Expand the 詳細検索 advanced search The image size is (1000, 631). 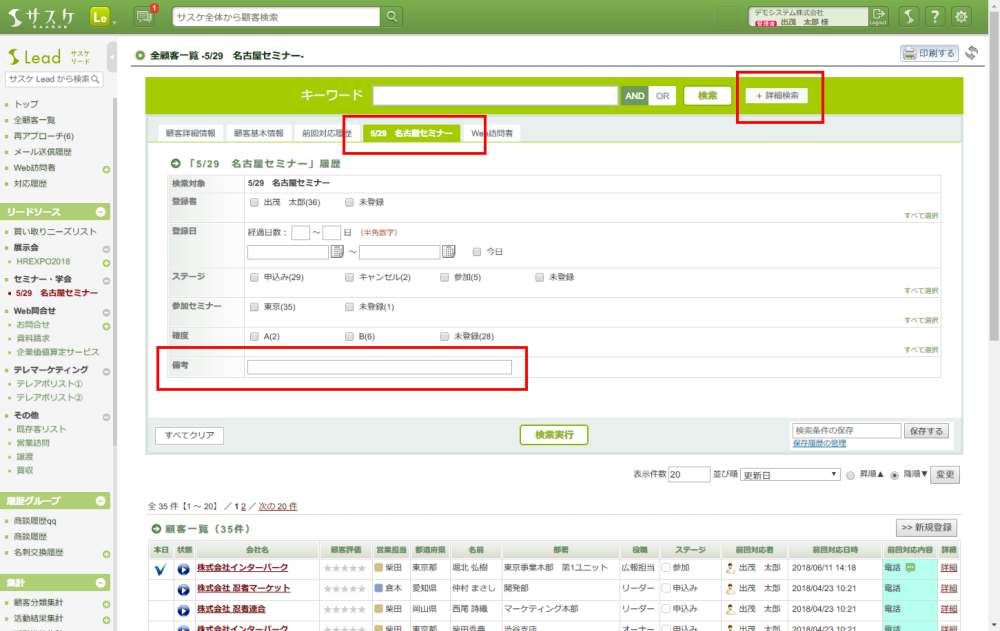tap(776, 95)
